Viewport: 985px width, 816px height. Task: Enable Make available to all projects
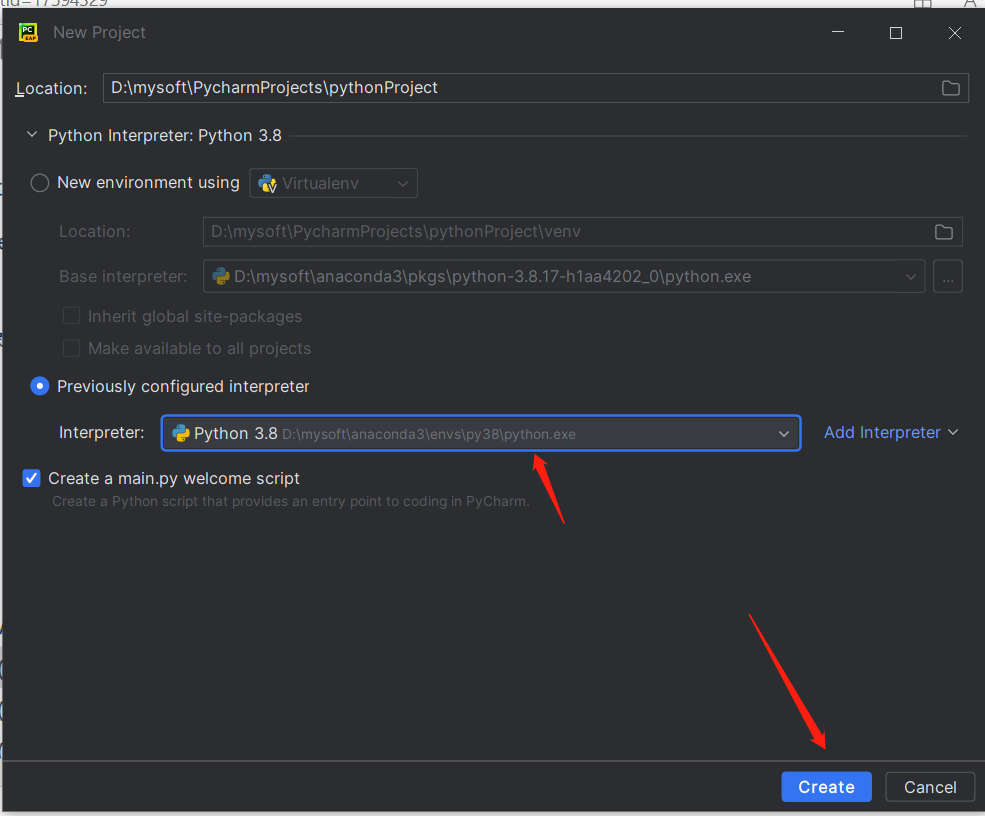(71, 348)
